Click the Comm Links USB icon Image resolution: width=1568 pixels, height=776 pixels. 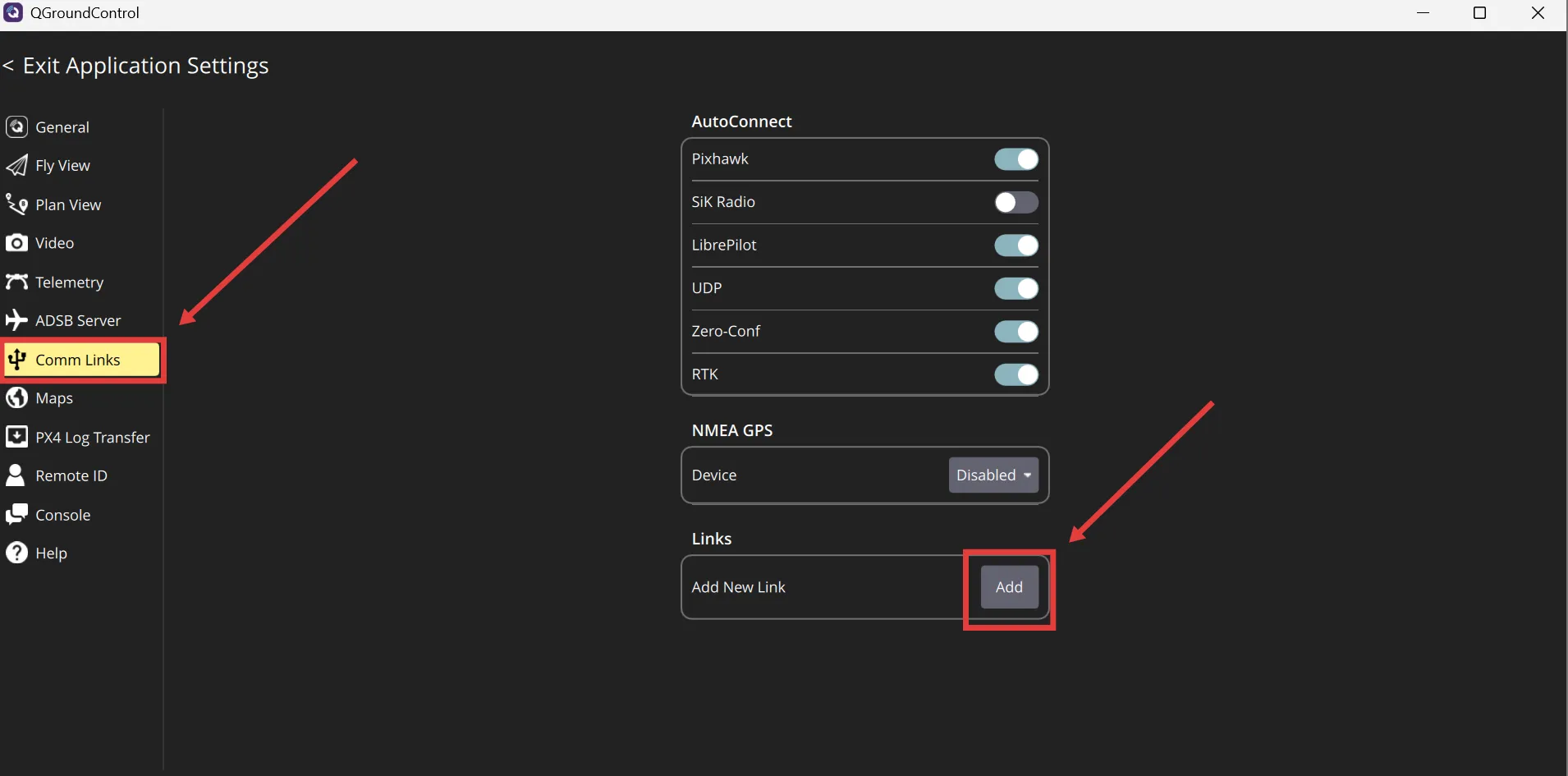[16, 360]
